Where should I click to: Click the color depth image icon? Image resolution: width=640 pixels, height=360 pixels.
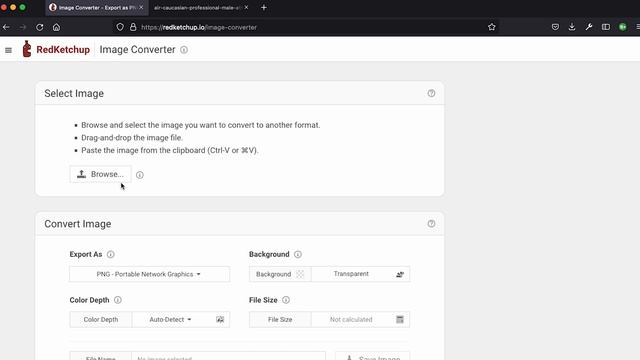220,320
